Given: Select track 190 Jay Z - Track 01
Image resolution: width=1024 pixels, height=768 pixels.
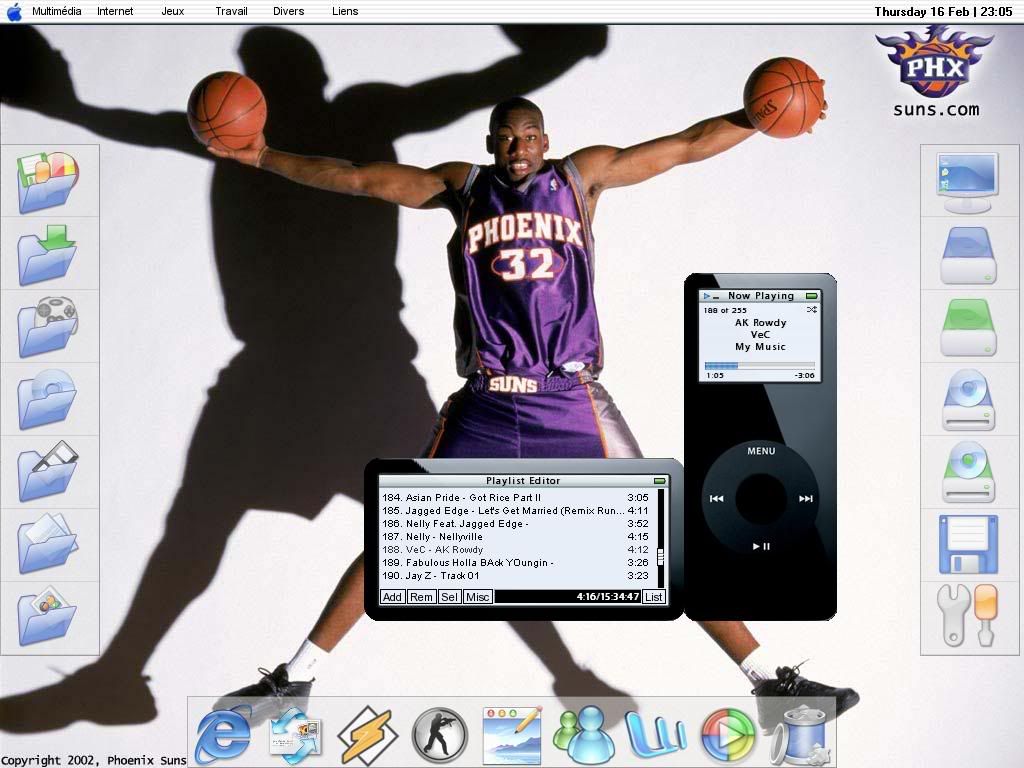Looking at the screenshot, I should pyautogui.click(x=515, y=576).
